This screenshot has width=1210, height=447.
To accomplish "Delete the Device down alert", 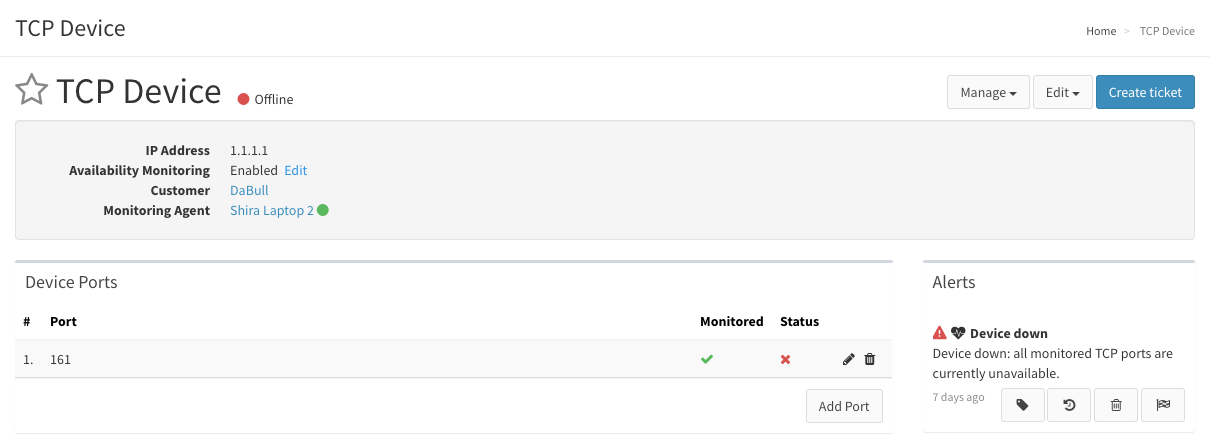I will (x=1116, y=405).
